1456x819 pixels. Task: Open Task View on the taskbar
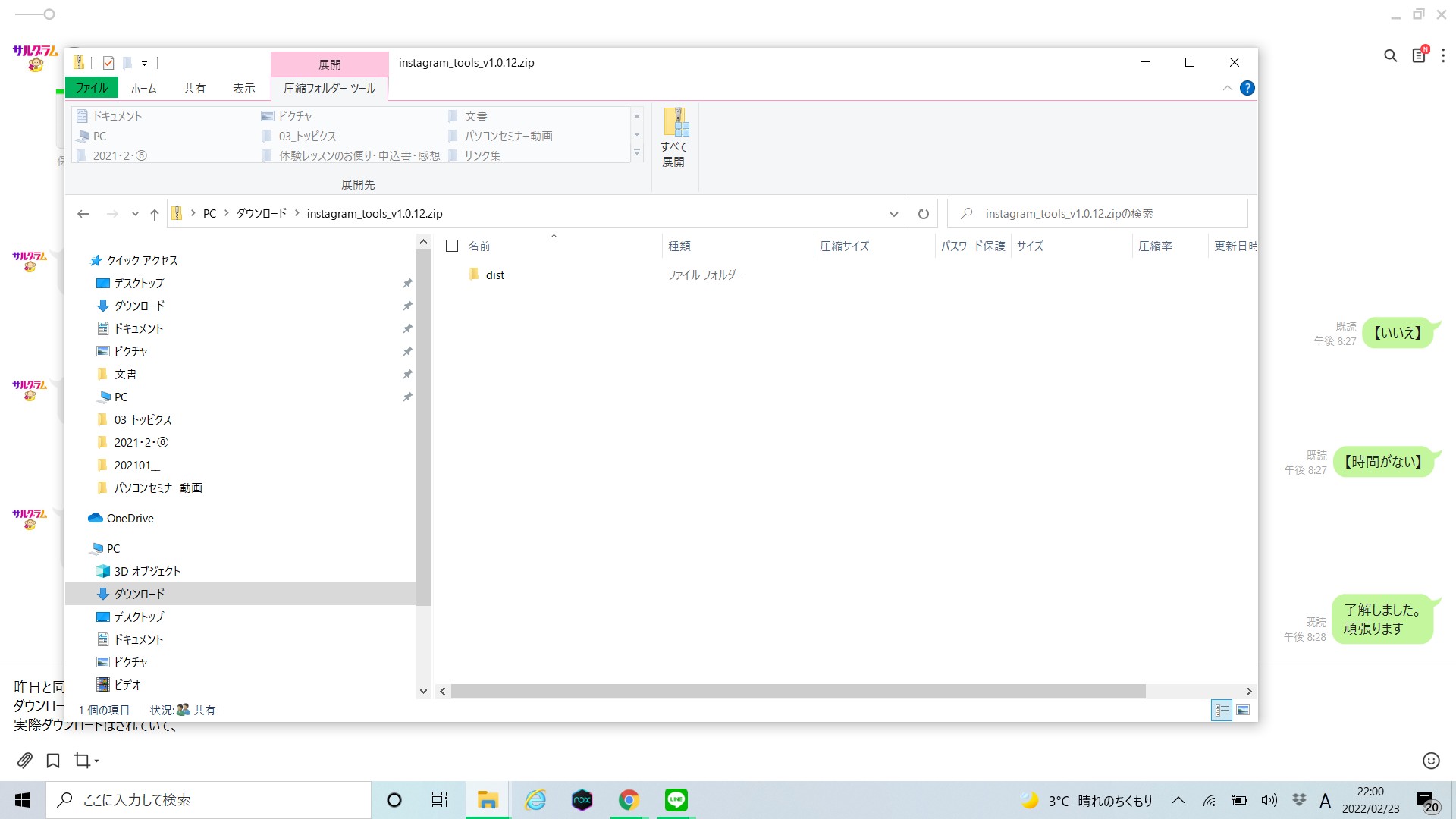(x=440, y=800)
